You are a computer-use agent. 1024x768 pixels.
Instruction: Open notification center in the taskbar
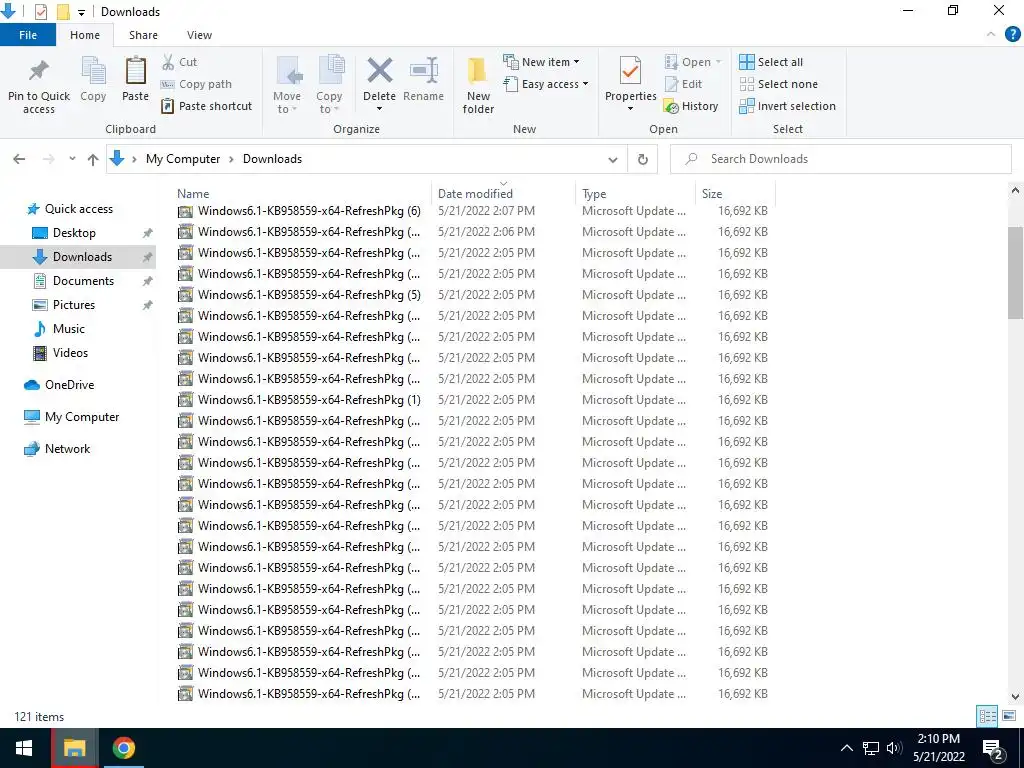coord(993,749)
